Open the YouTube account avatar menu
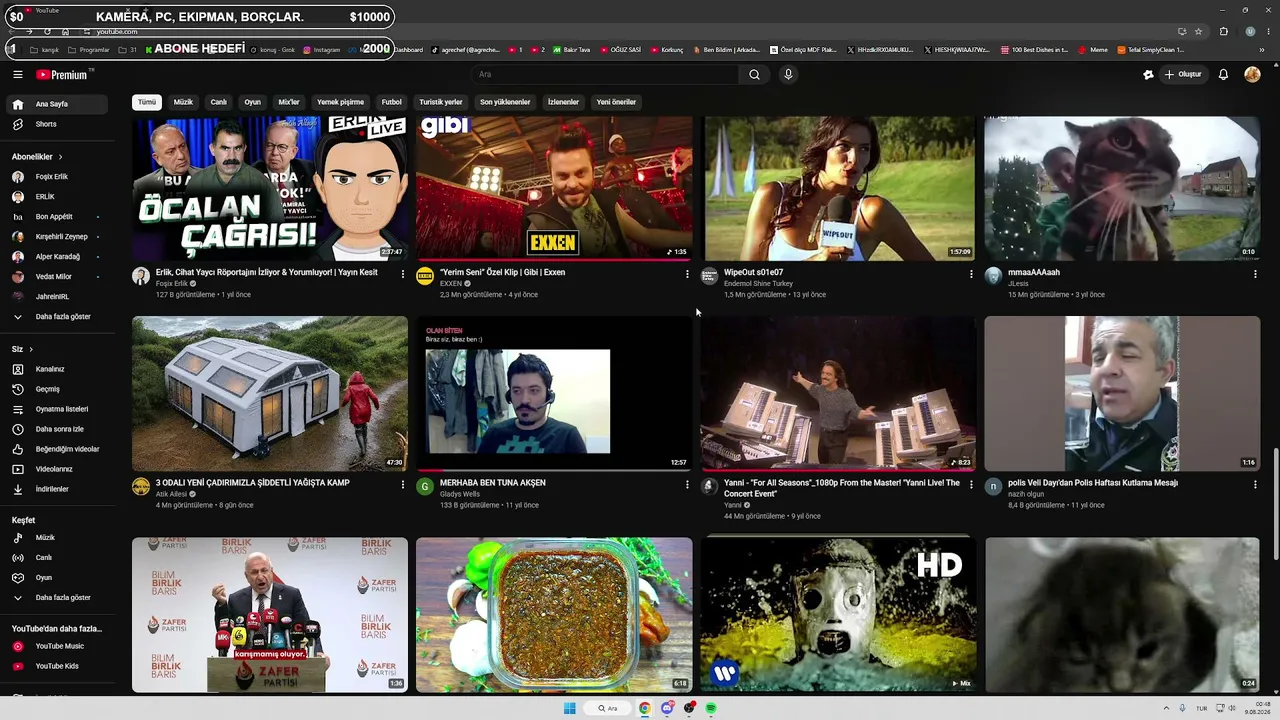This screenshot has width=1280, height=720. point(1252,74)
